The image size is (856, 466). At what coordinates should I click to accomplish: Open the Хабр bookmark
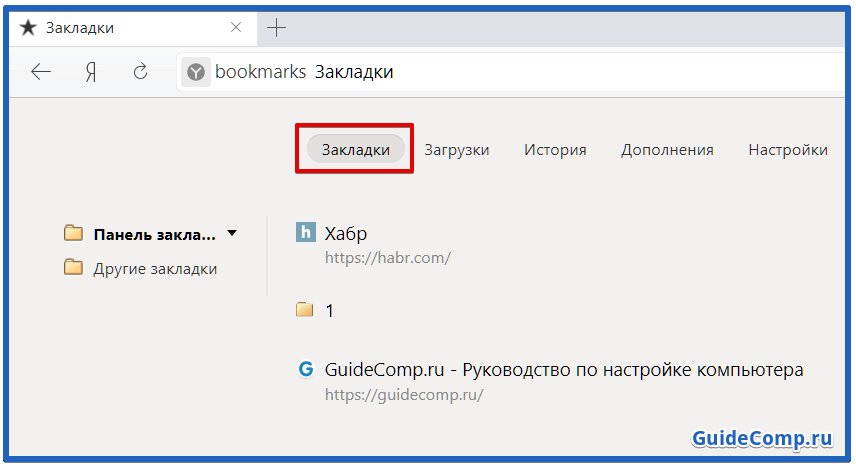coord(346,234)
